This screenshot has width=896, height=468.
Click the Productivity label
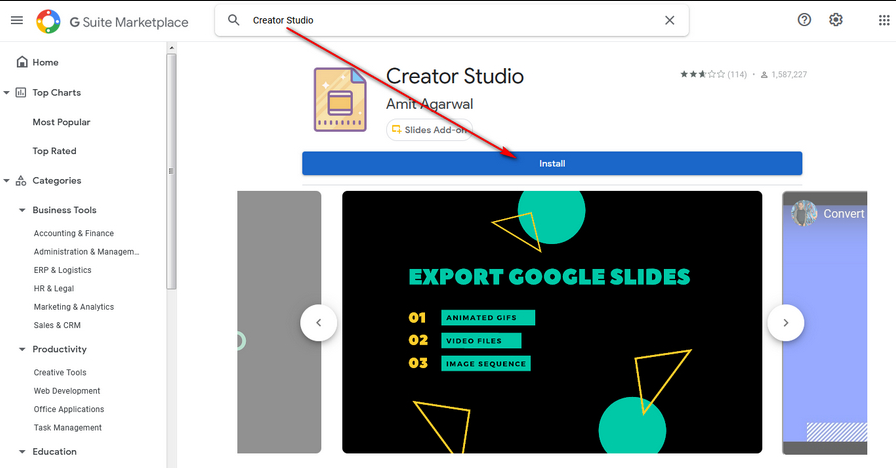(59, 349)
